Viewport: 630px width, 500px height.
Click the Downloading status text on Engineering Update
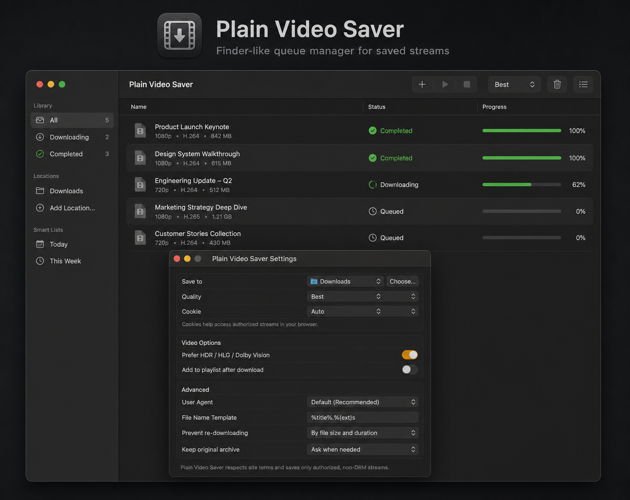[x=399, y=184]
